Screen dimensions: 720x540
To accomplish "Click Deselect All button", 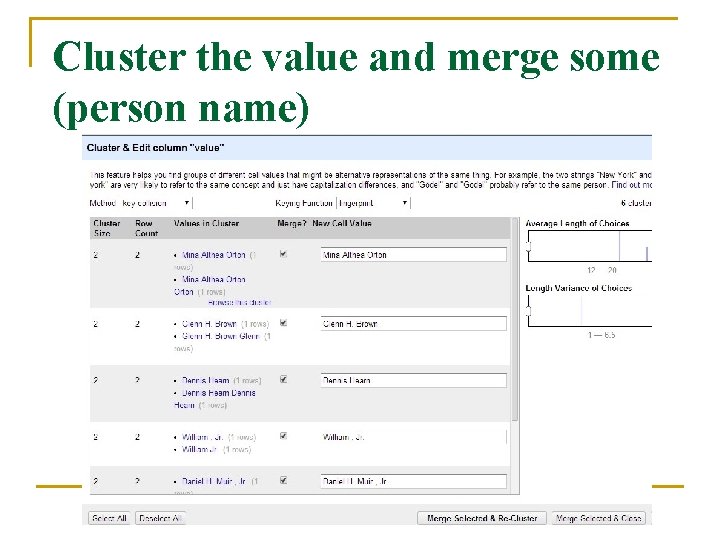I will tap(160, 518).
